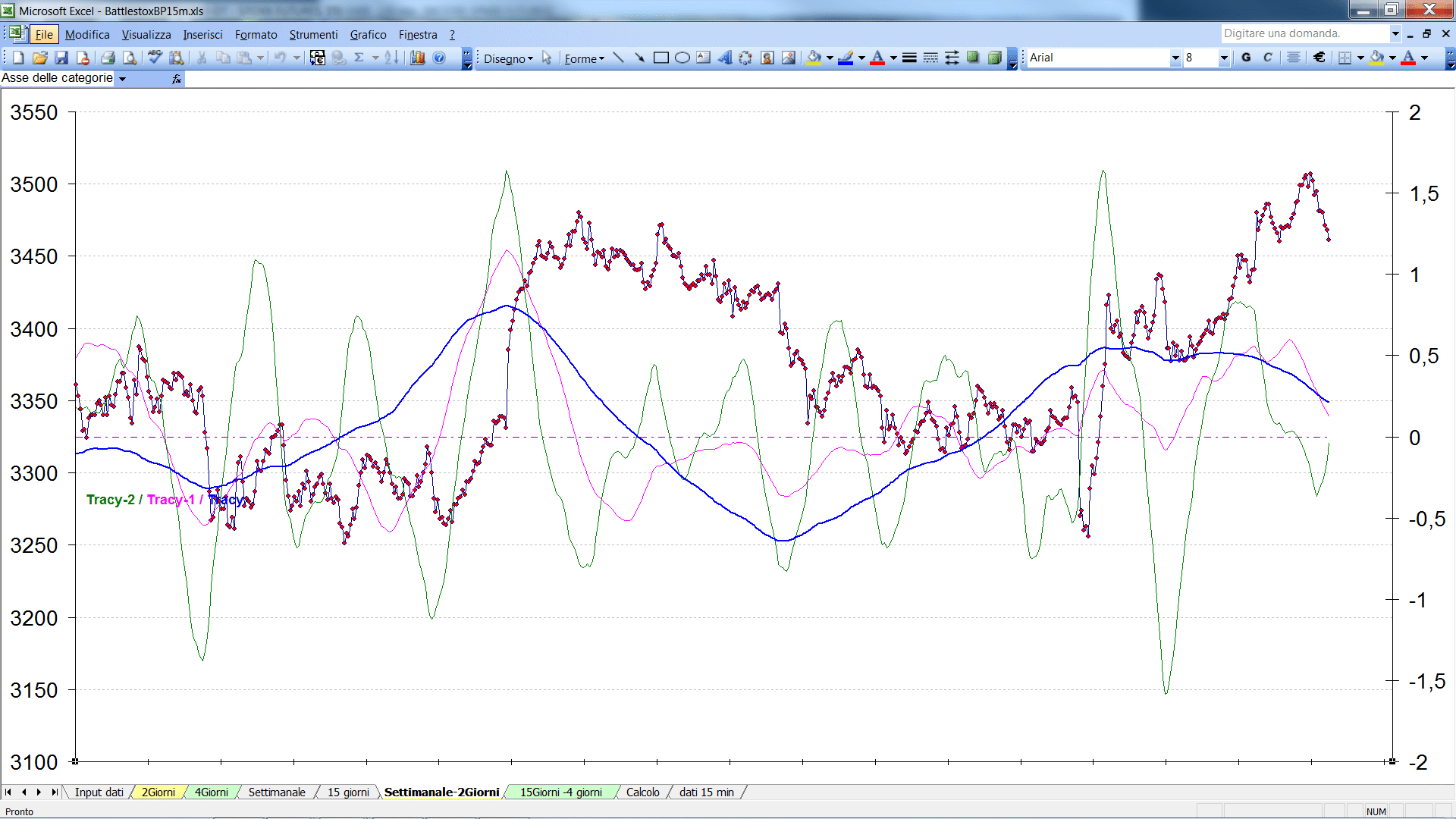This screenshot has width=1456, height=819.
Task: Open Excel Help question mark icon
Action: point(439,58)
